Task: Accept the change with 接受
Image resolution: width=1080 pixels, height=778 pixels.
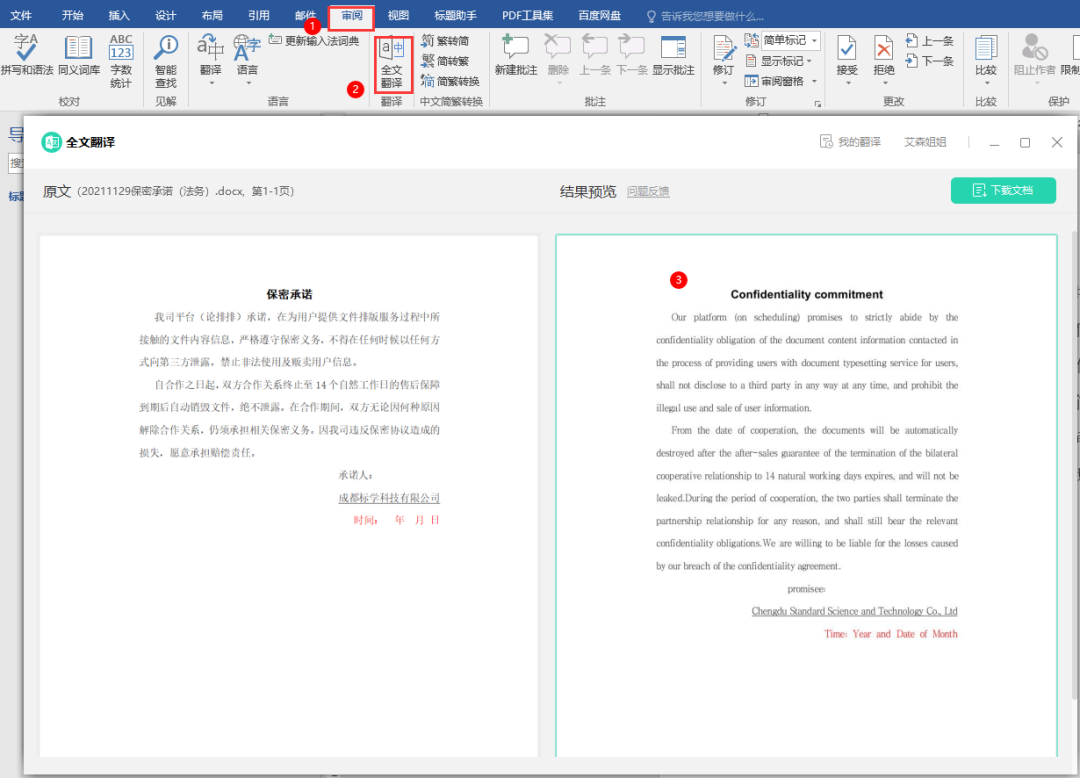Action: [846, 55]
